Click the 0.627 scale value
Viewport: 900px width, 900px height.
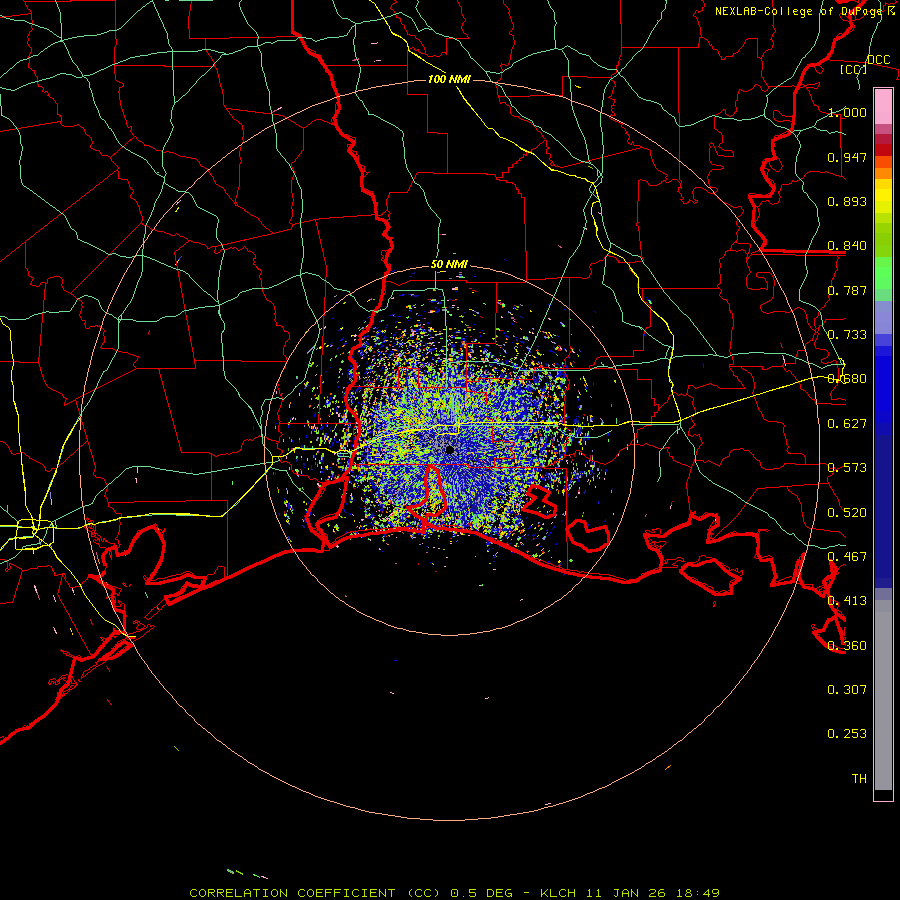click(847, 424)
